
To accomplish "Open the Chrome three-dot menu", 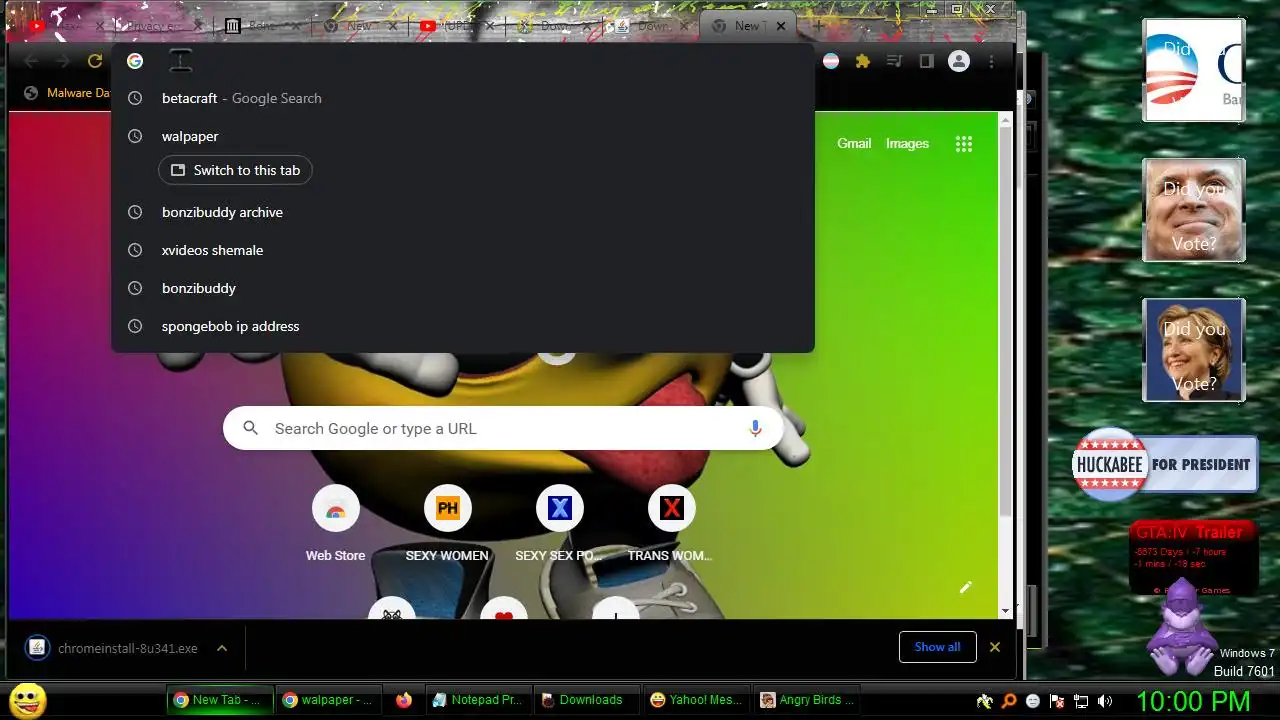I will click(991, 61).
